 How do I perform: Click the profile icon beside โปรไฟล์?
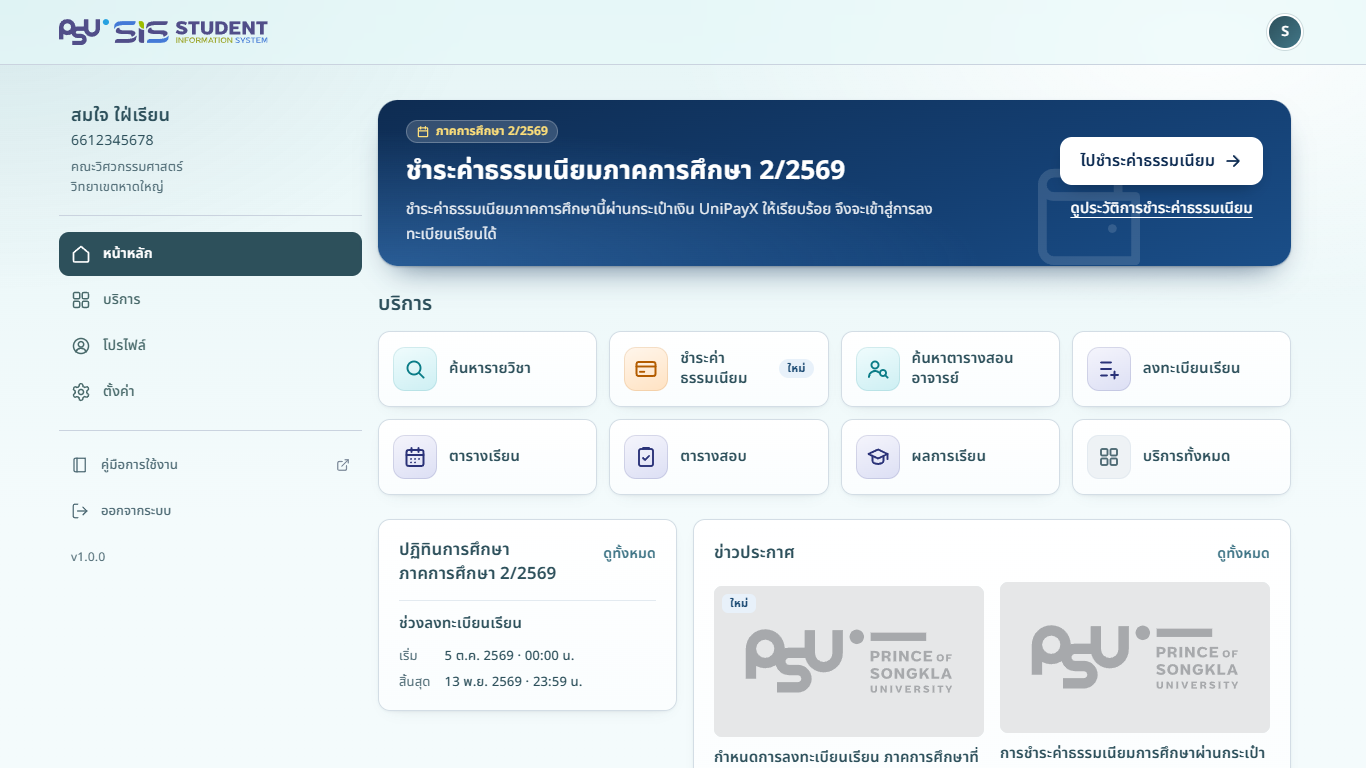coord(81,346)
